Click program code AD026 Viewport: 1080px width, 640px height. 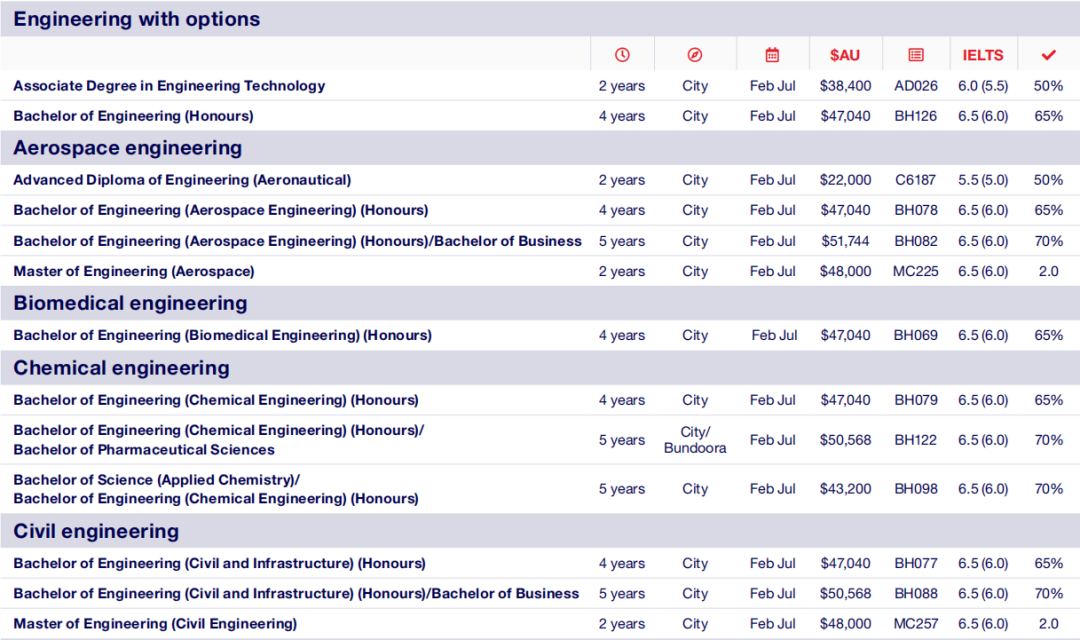[915, 86]
